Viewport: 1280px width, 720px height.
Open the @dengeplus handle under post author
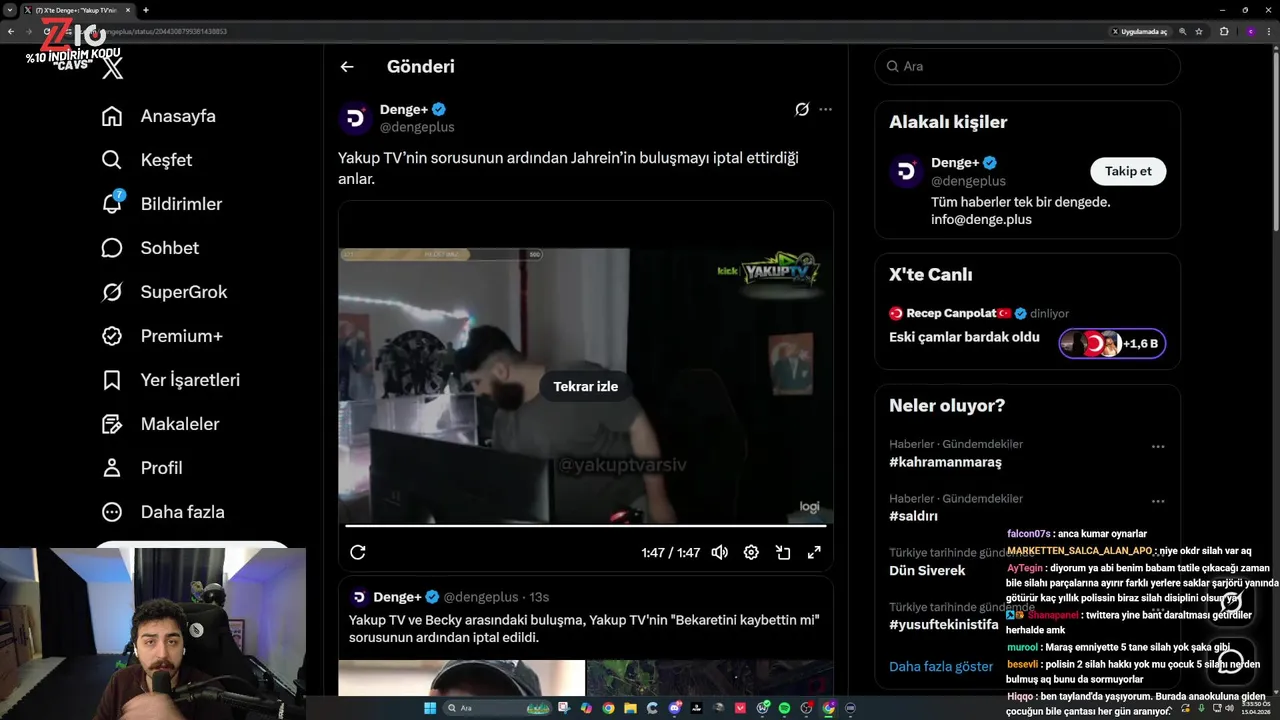417,127
